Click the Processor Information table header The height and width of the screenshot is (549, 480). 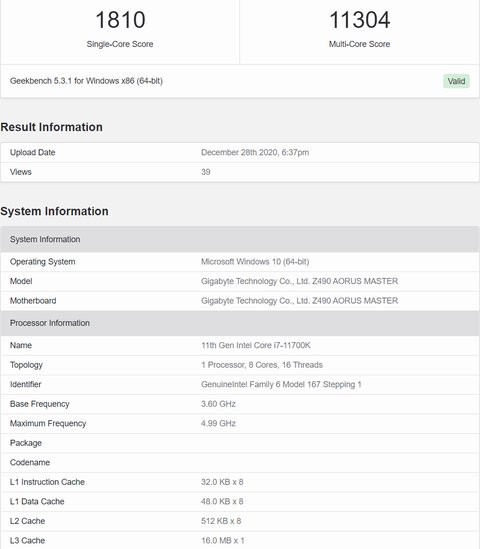coord(240,323)
